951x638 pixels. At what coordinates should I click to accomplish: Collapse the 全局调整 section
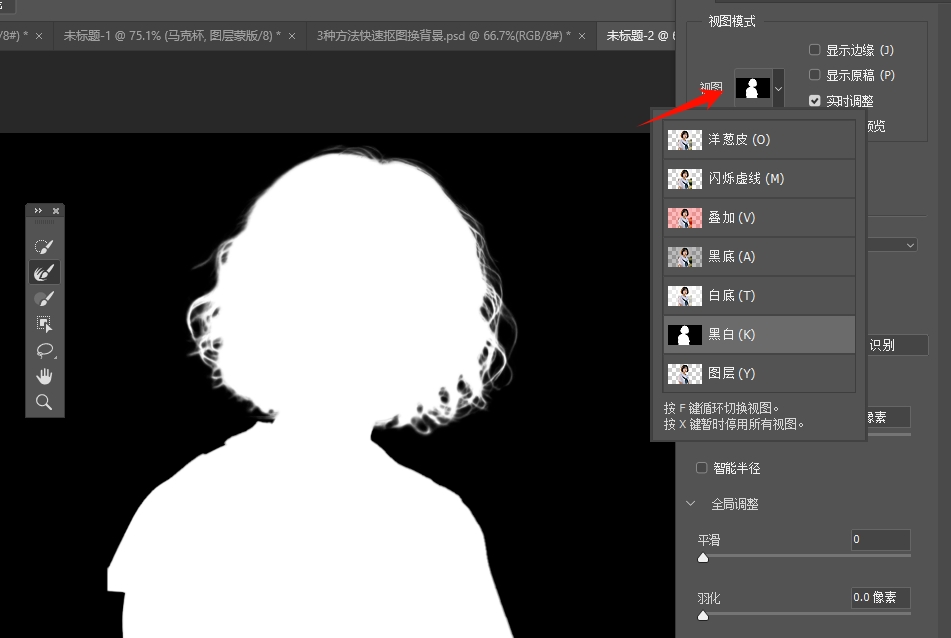point(690,504)
